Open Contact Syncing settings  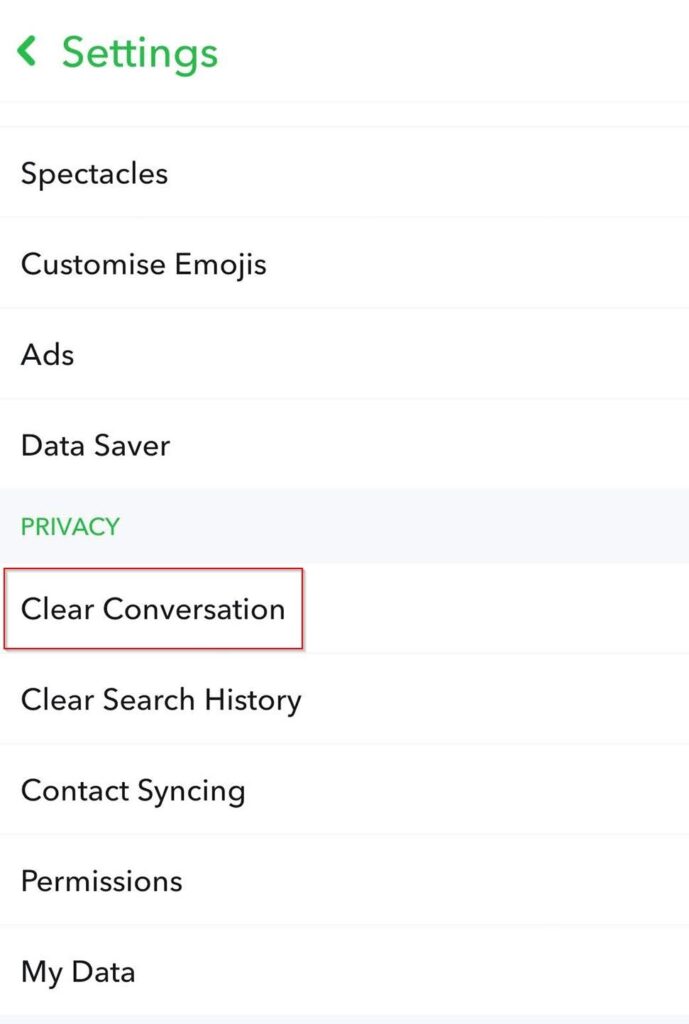click(x=133, y=791)
